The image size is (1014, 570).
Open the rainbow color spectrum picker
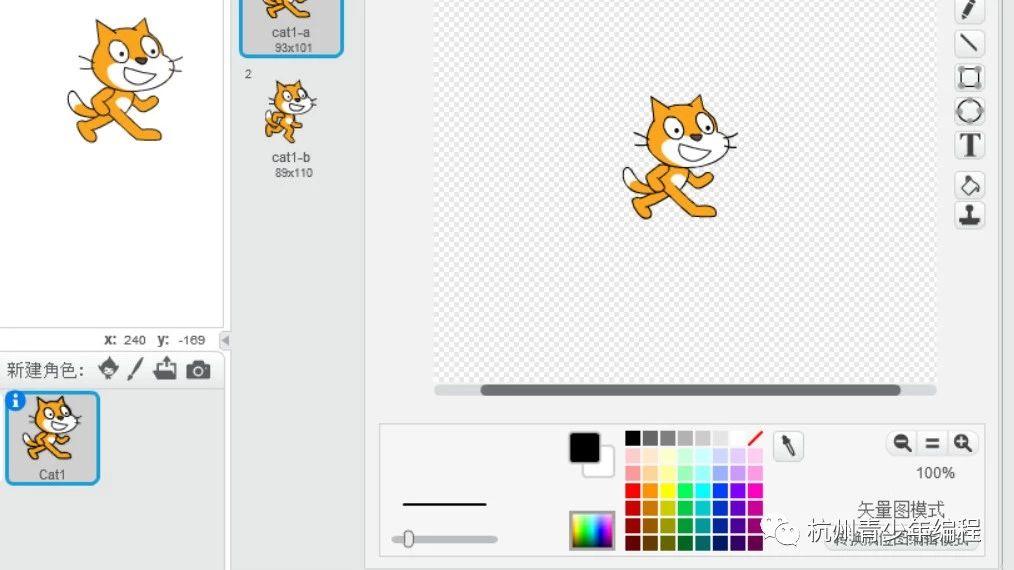point(592,531)
